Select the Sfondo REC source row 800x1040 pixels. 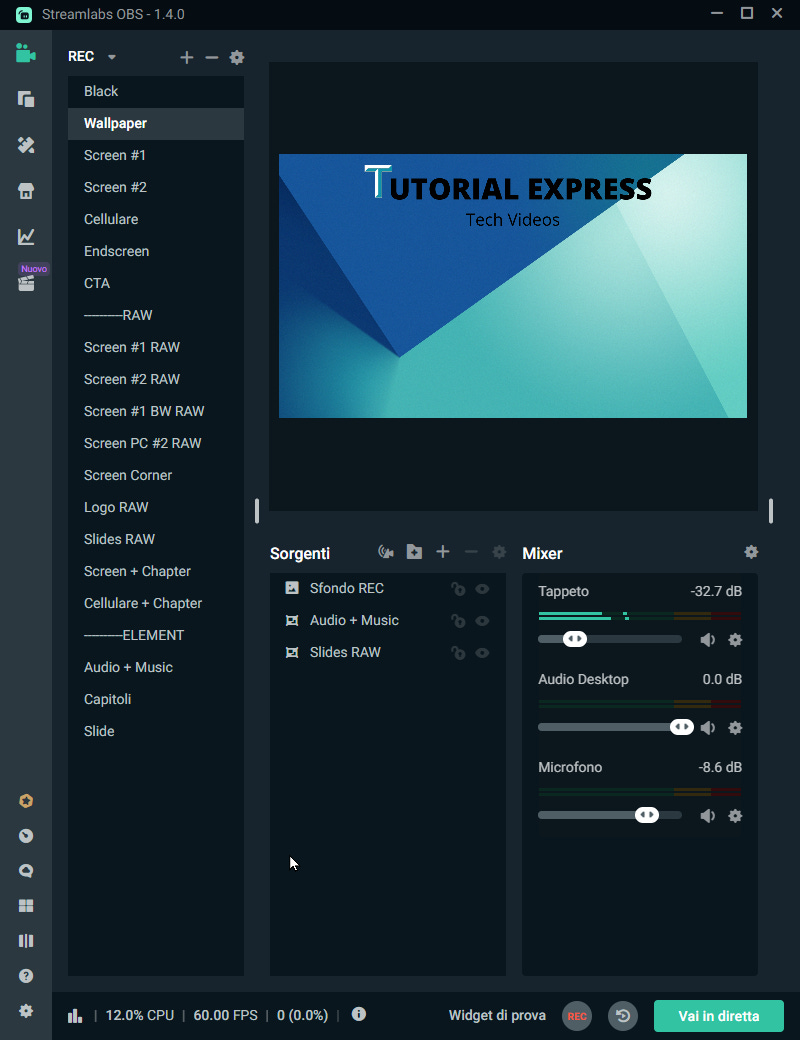coord(387,588)
